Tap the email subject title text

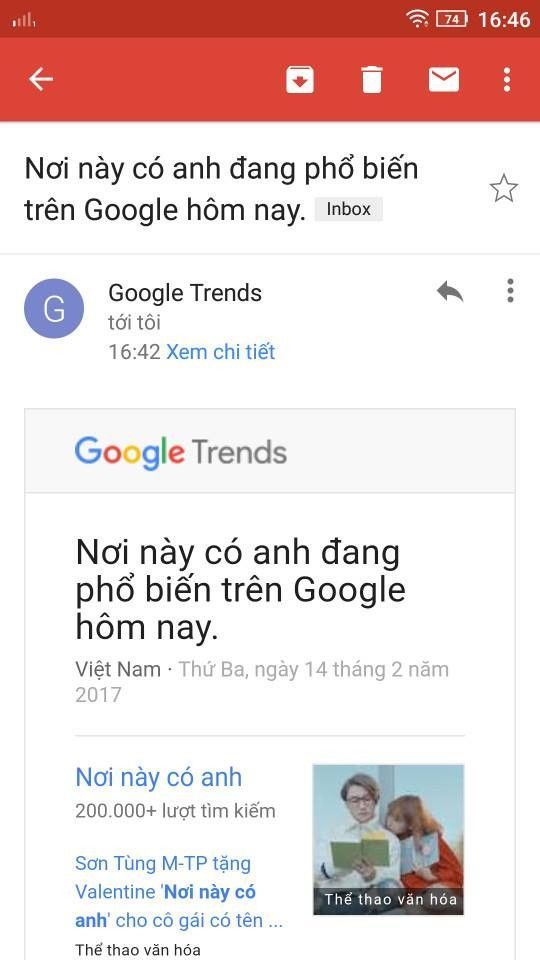(x=221, y=189)
